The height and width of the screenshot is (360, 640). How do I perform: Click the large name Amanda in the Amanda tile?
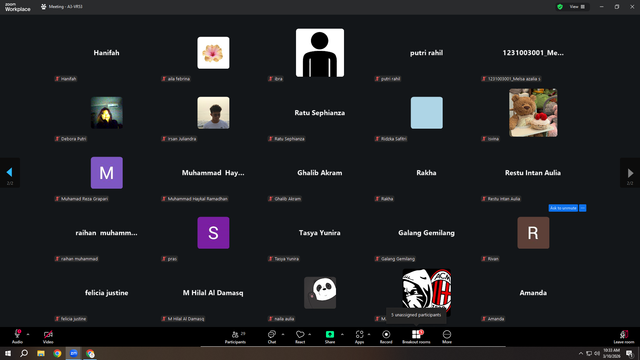pyautogui.click(x=533, y=293)
